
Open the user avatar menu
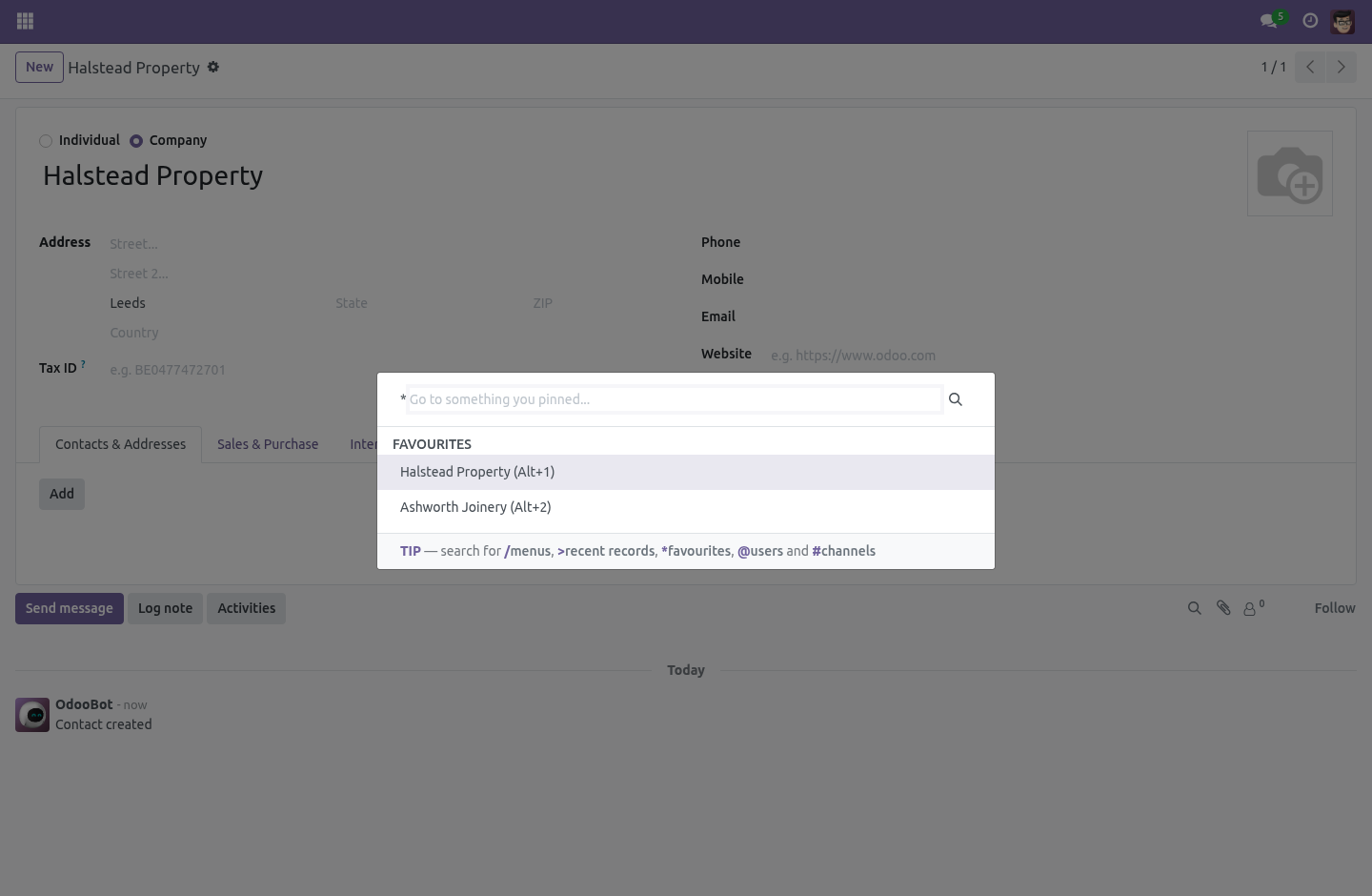tap(1342, 21)
